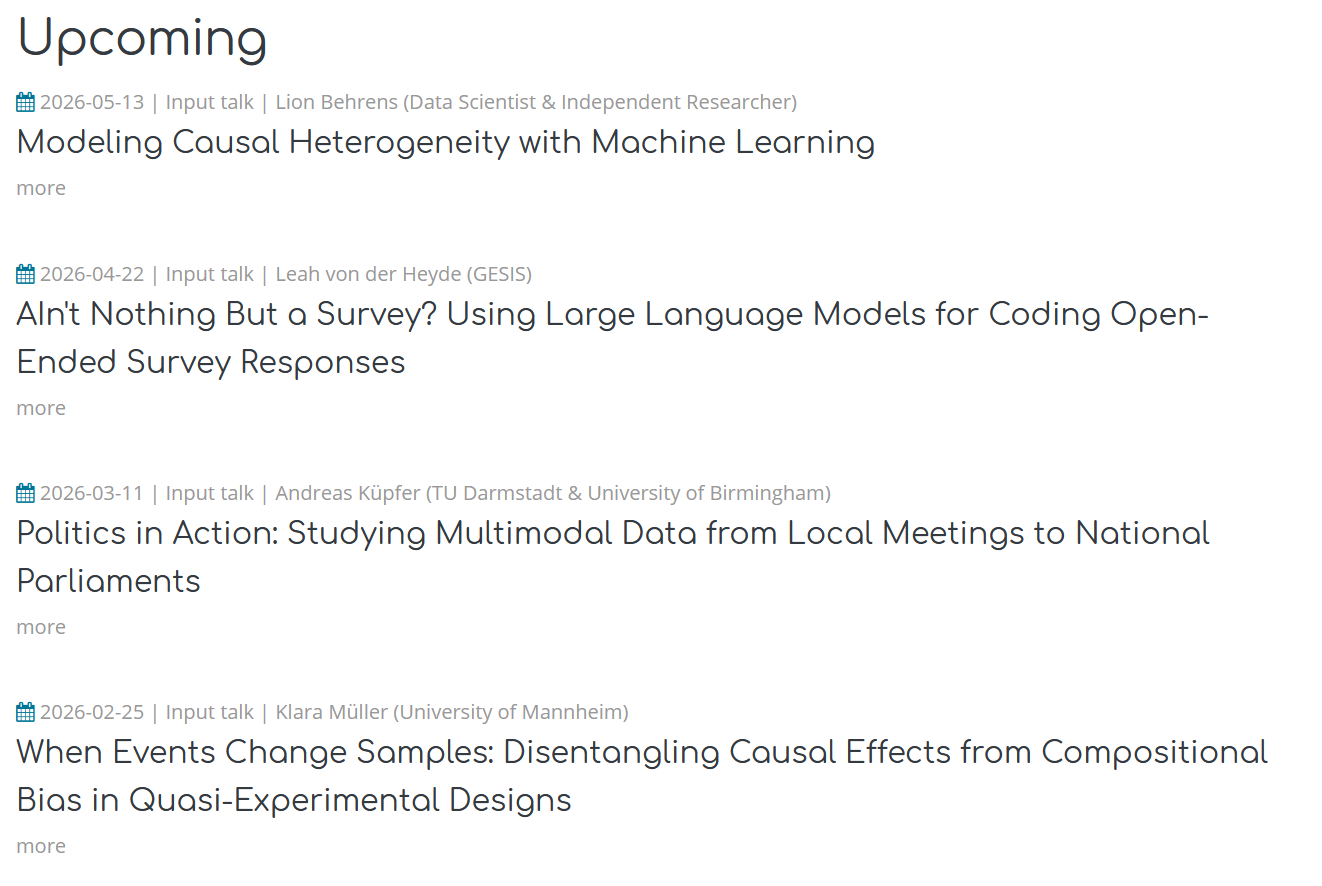
Task: Click the date text 2026-03-11
Action: (92, 493)
